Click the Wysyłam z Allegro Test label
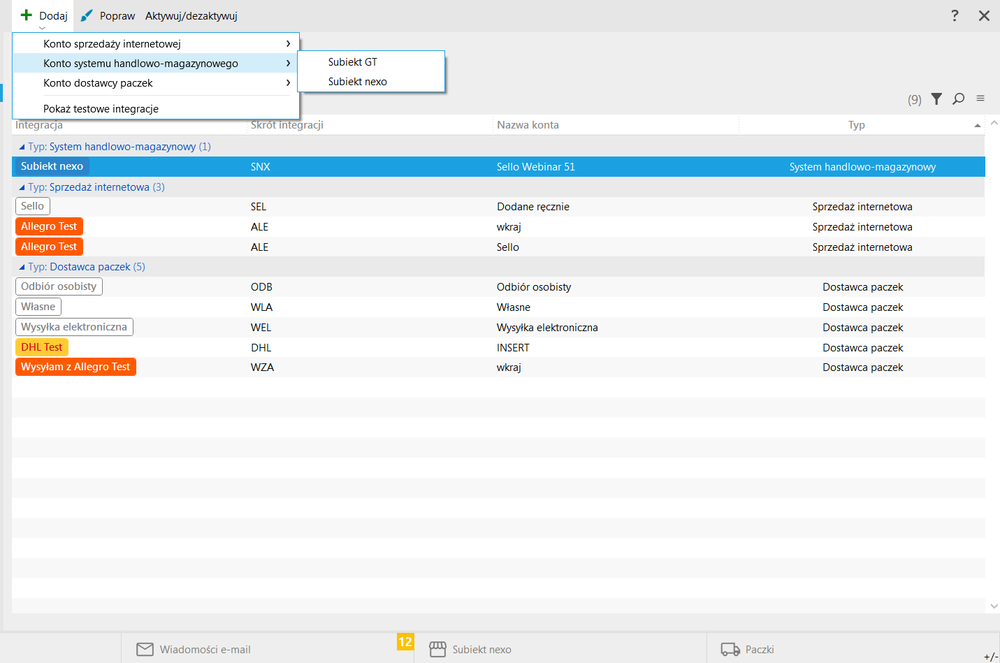 tap(76, 367)
